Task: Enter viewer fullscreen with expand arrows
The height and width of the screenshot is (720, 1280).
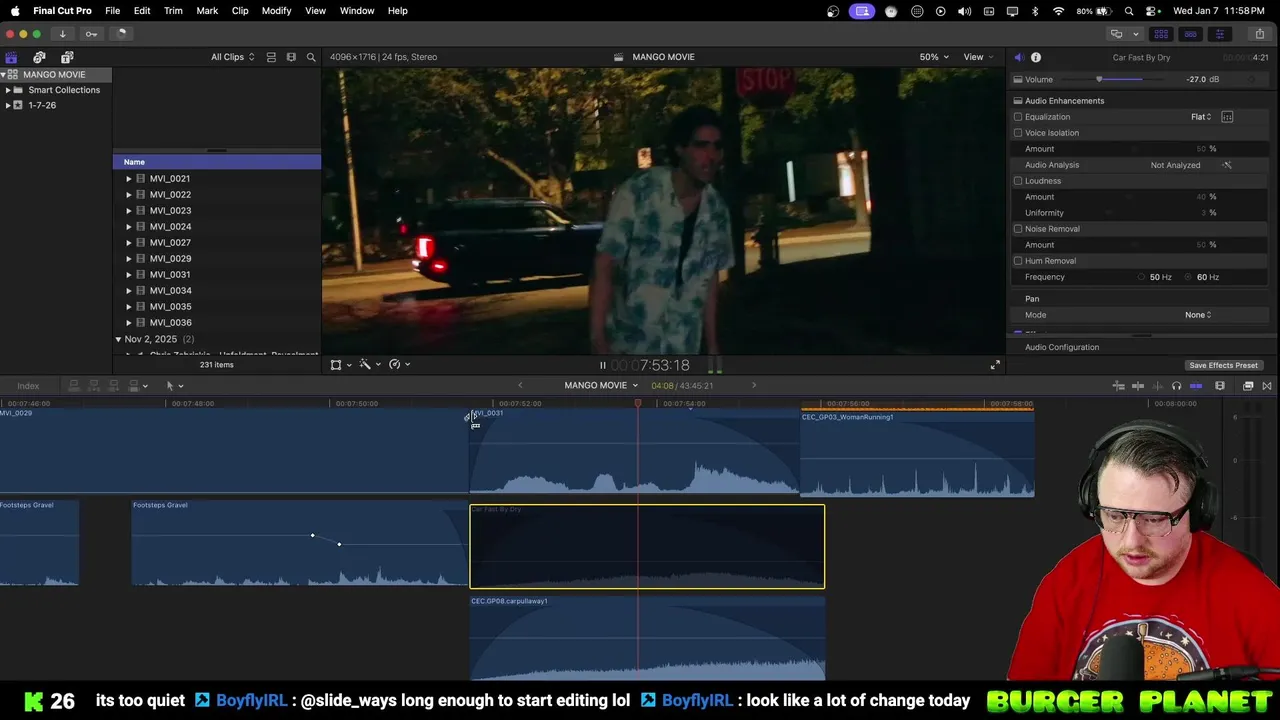Action: click(x=995, y=365)
